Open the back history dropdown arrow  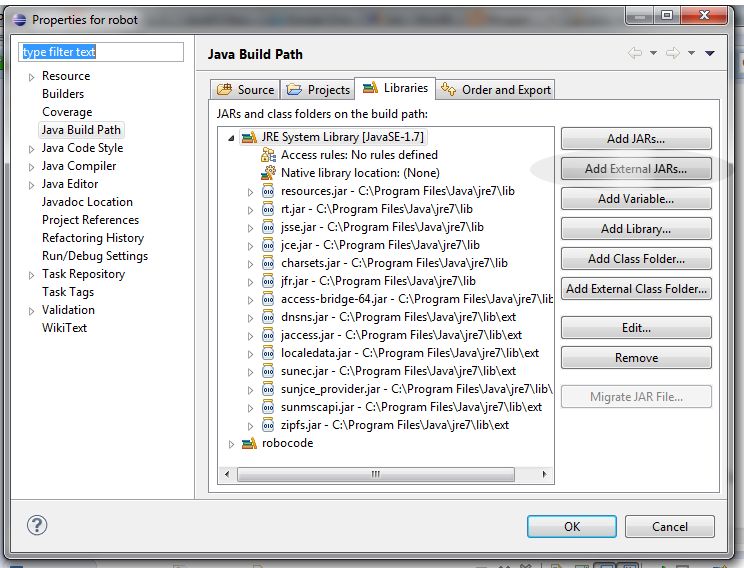pos(653,53)
